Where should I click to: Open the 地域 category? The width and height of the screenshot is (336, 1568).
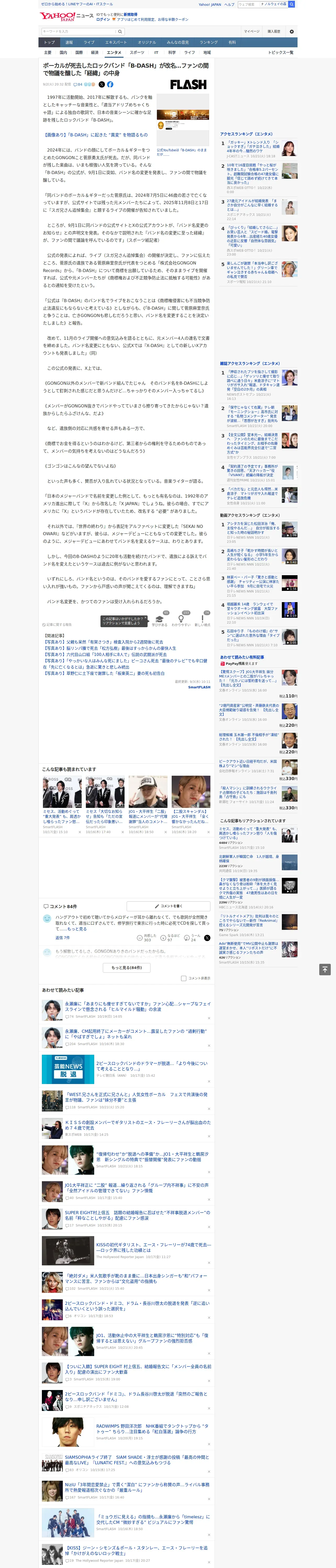207,52
